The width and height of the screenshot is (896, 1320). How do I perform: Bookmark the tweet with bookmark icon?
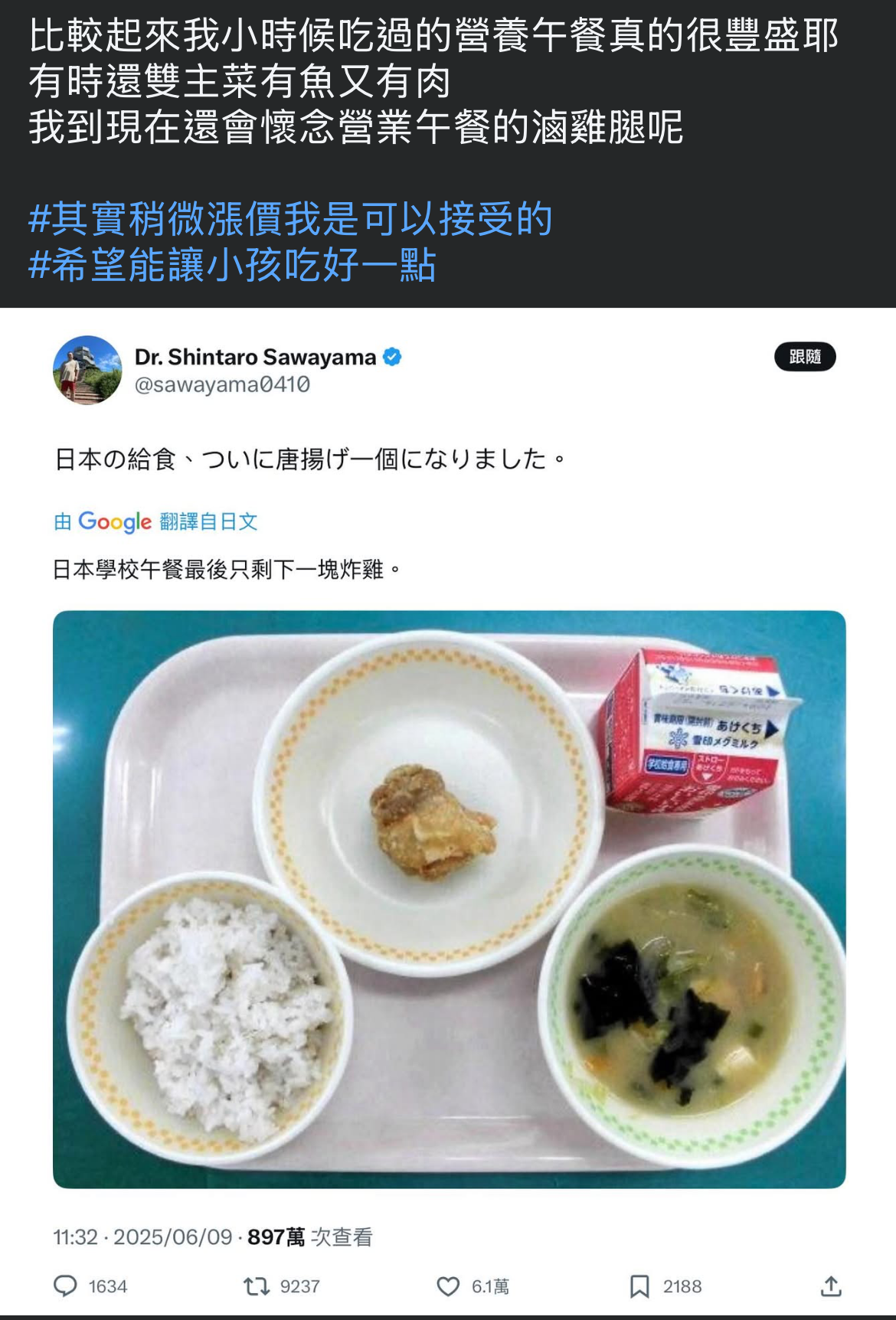(x=639, y=1286)
